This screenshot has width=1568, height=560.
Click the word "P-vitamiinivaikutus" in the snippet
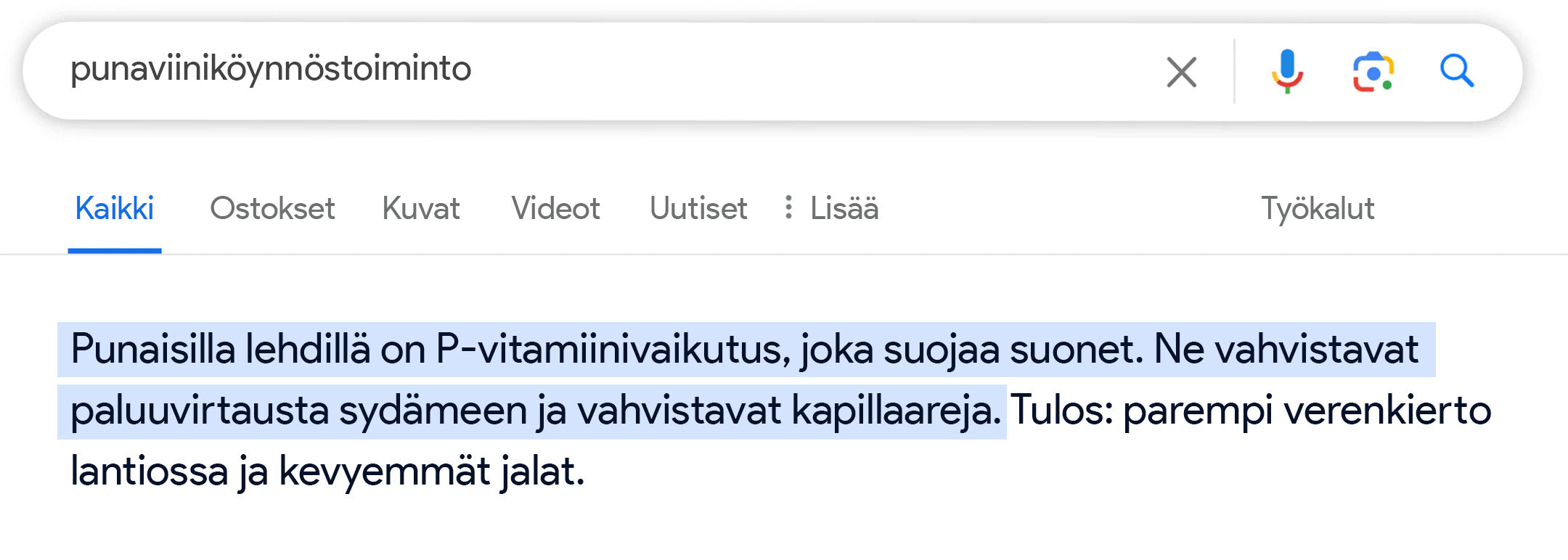613,350
